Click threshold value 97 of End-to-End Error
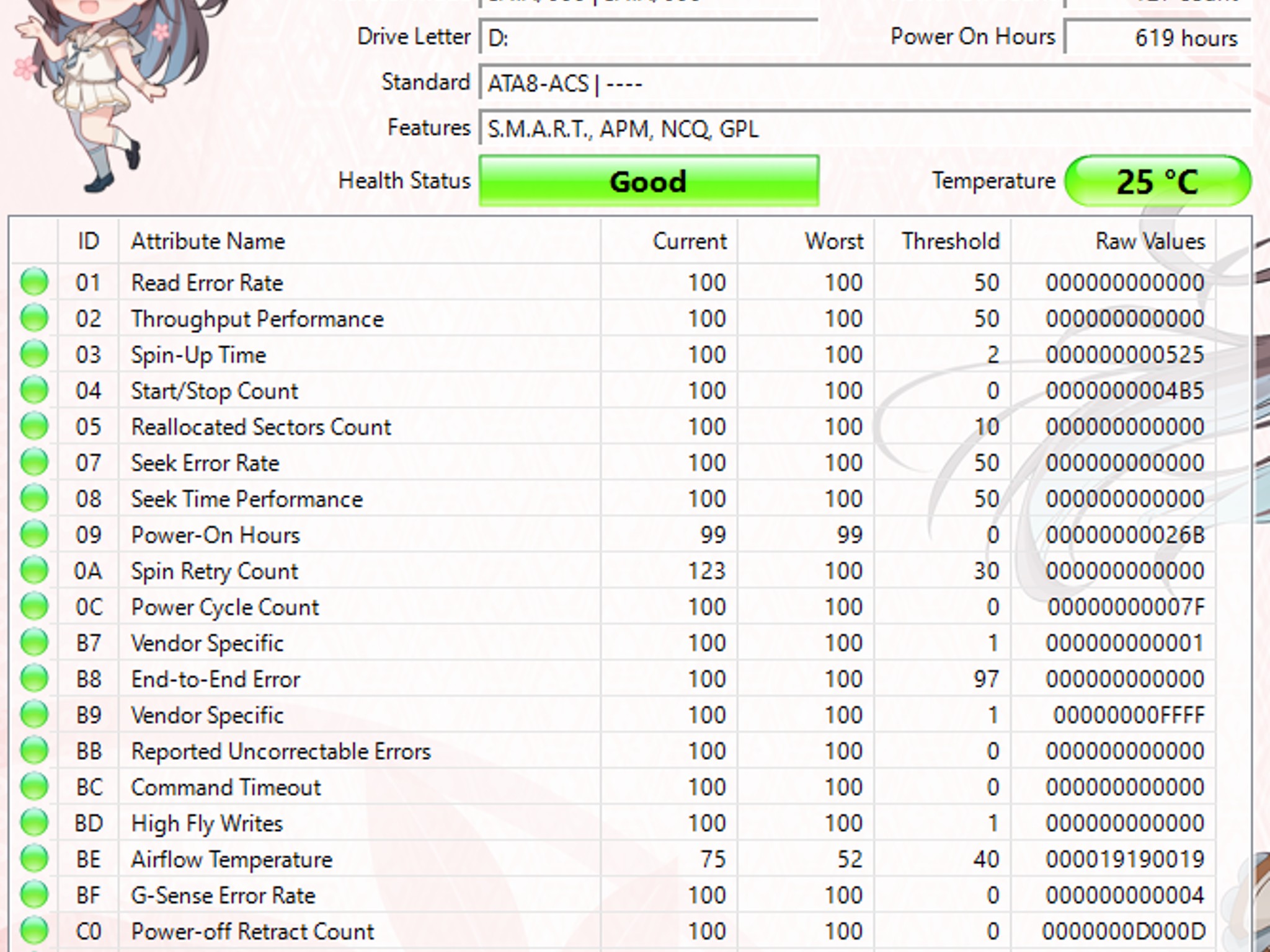Viewport: 1270px width, 952px height. pos(986,679)
